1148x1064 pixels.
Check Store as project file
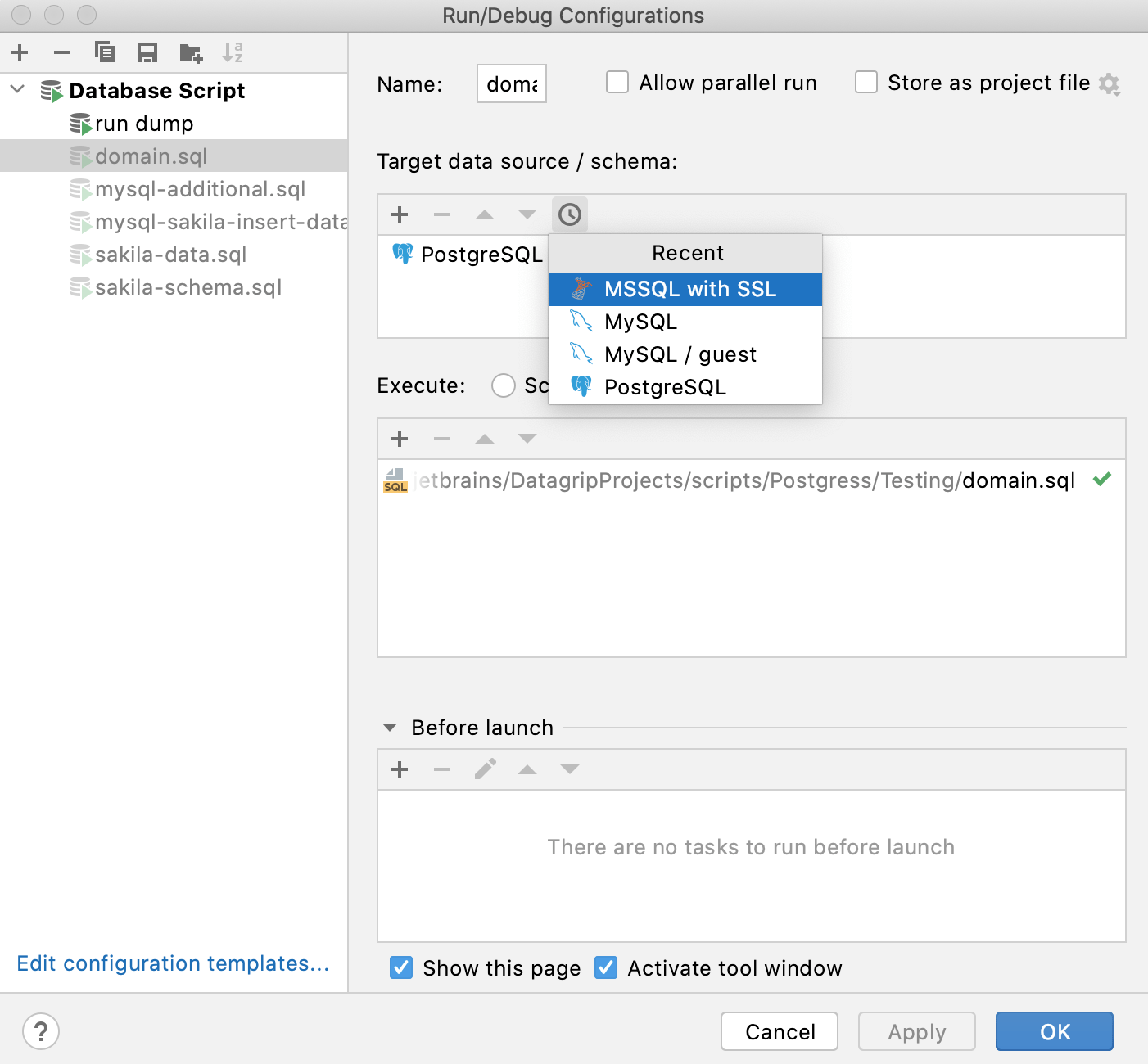[866, 82]
